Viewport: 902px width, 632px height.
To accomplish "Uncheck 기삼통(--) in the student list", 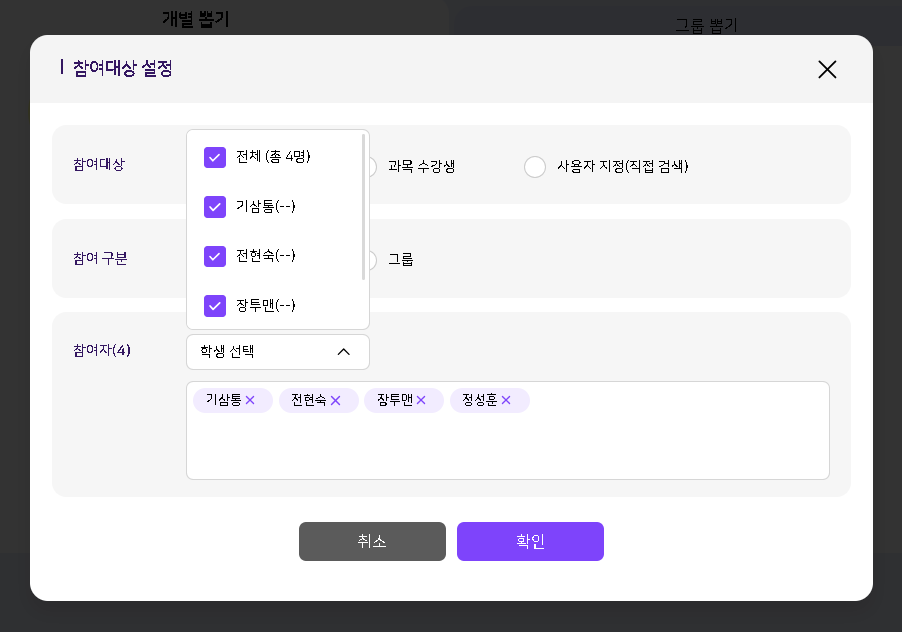I will coord(215,207).
